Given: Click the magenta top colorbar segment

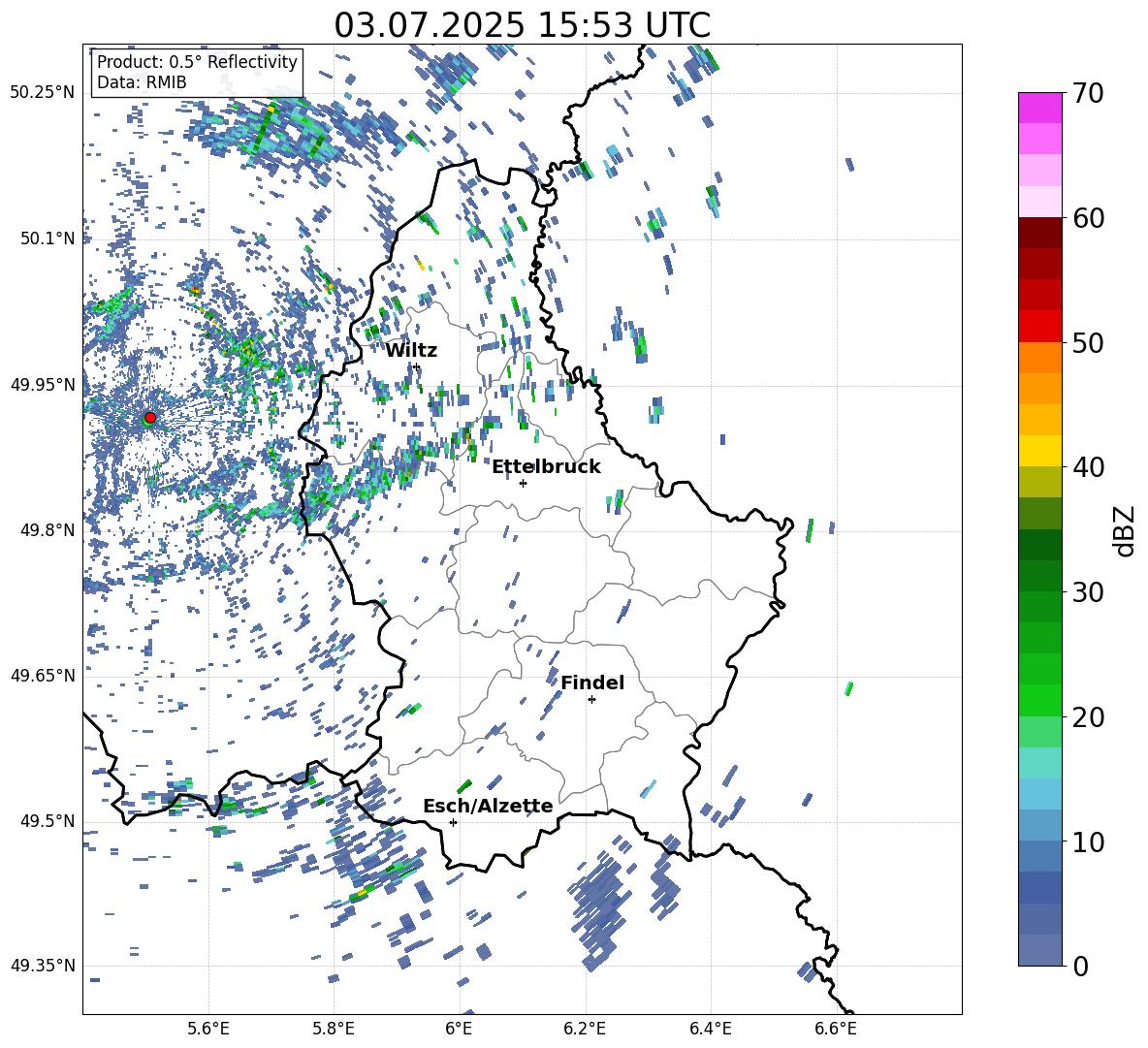Looking at the screenshot, I should click(1040, 108).
